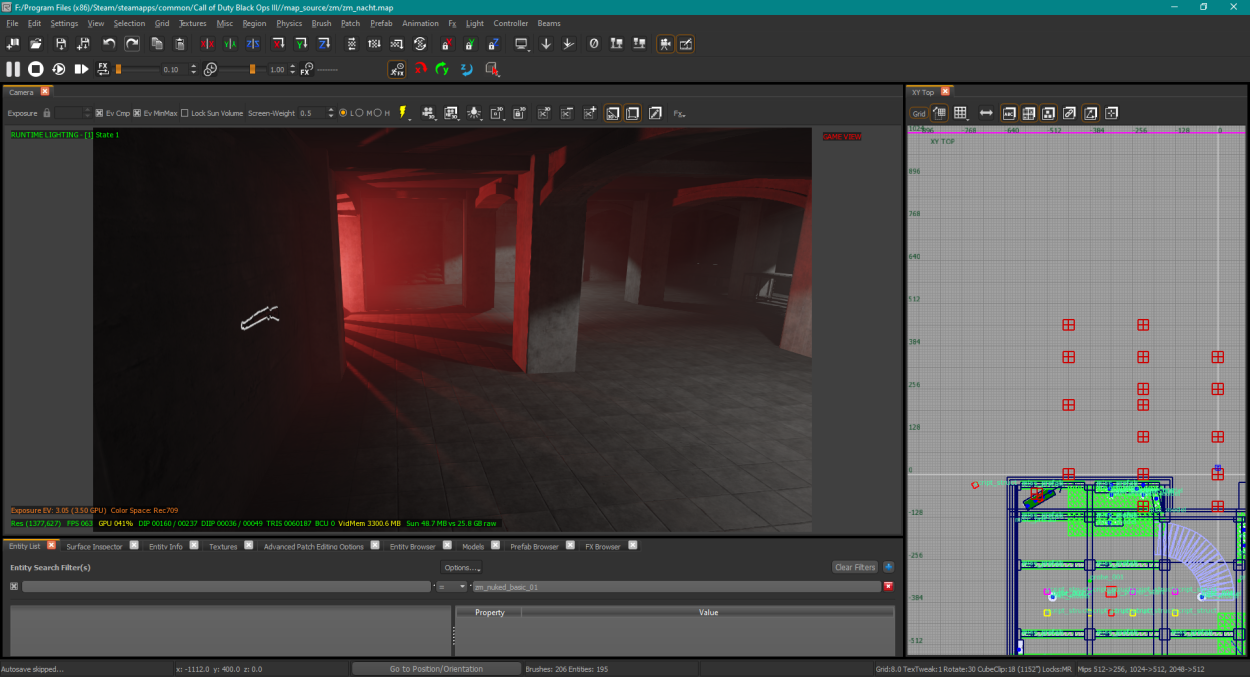
Task: Click the green Y free-rotate icon
Action: (x=443, y=69)
